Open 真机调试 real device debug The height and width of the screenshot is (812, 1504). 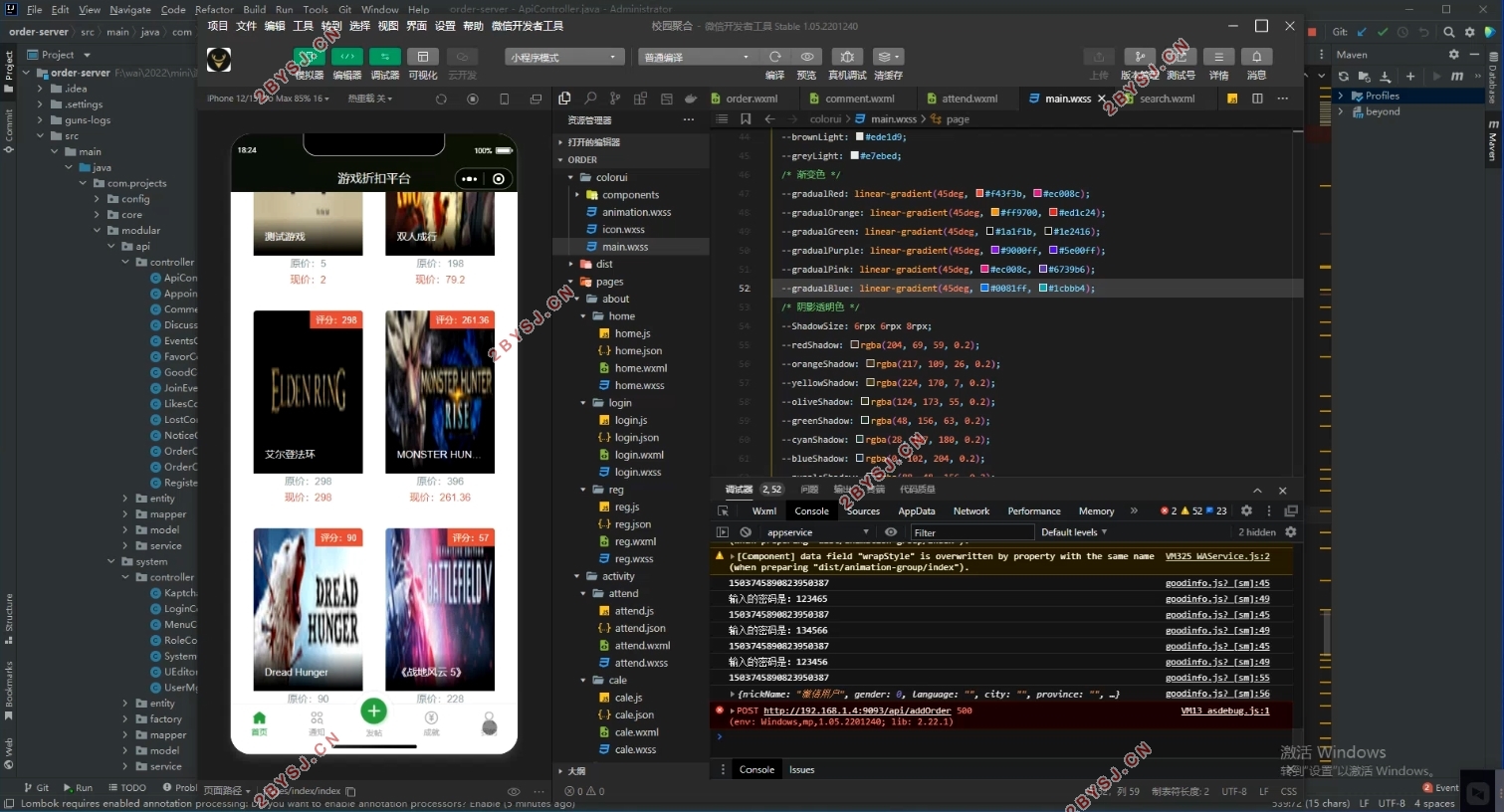click(x=847, y=57)
